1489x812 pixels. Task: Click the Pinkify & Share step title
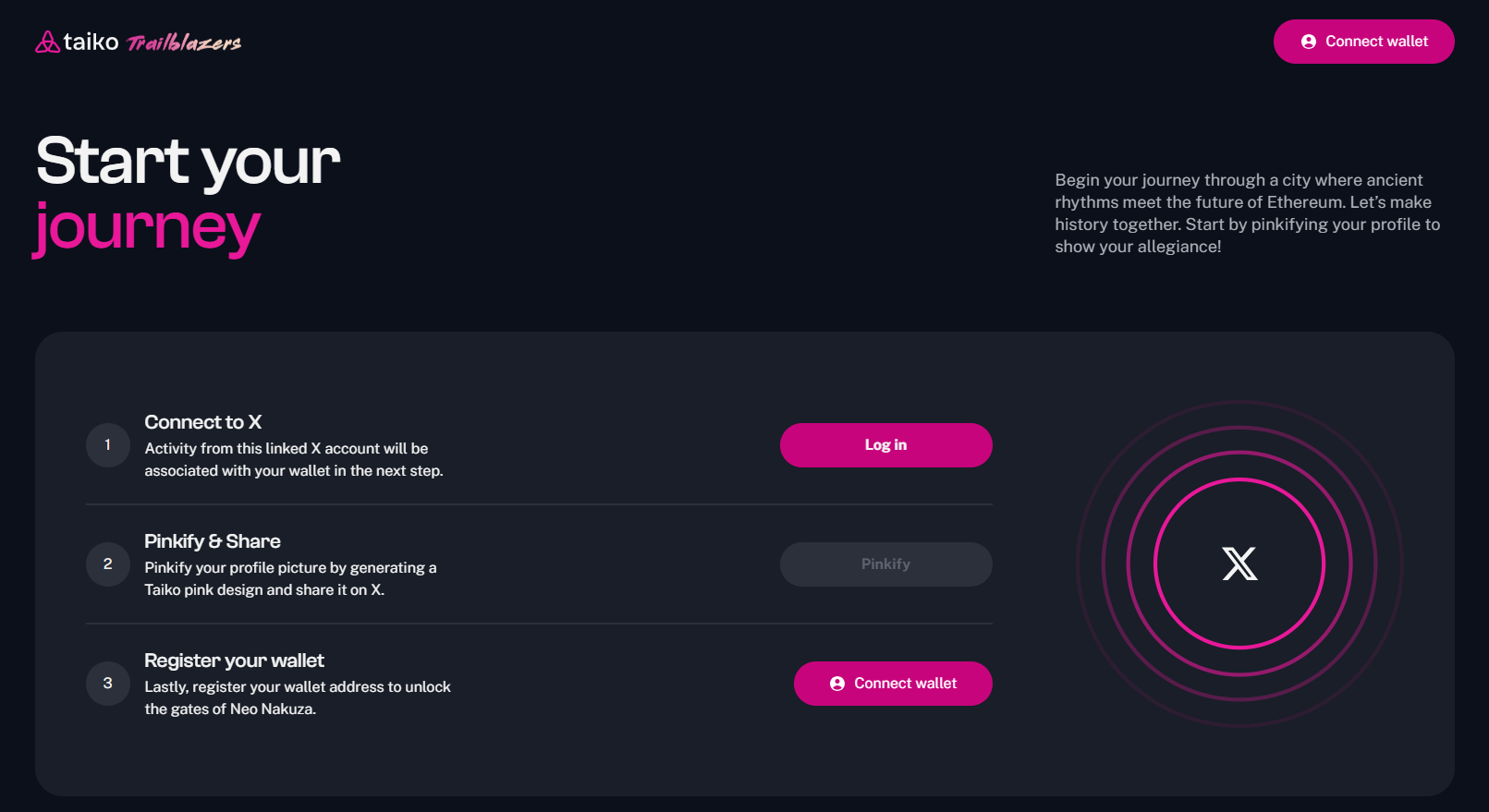pos(213,541)
